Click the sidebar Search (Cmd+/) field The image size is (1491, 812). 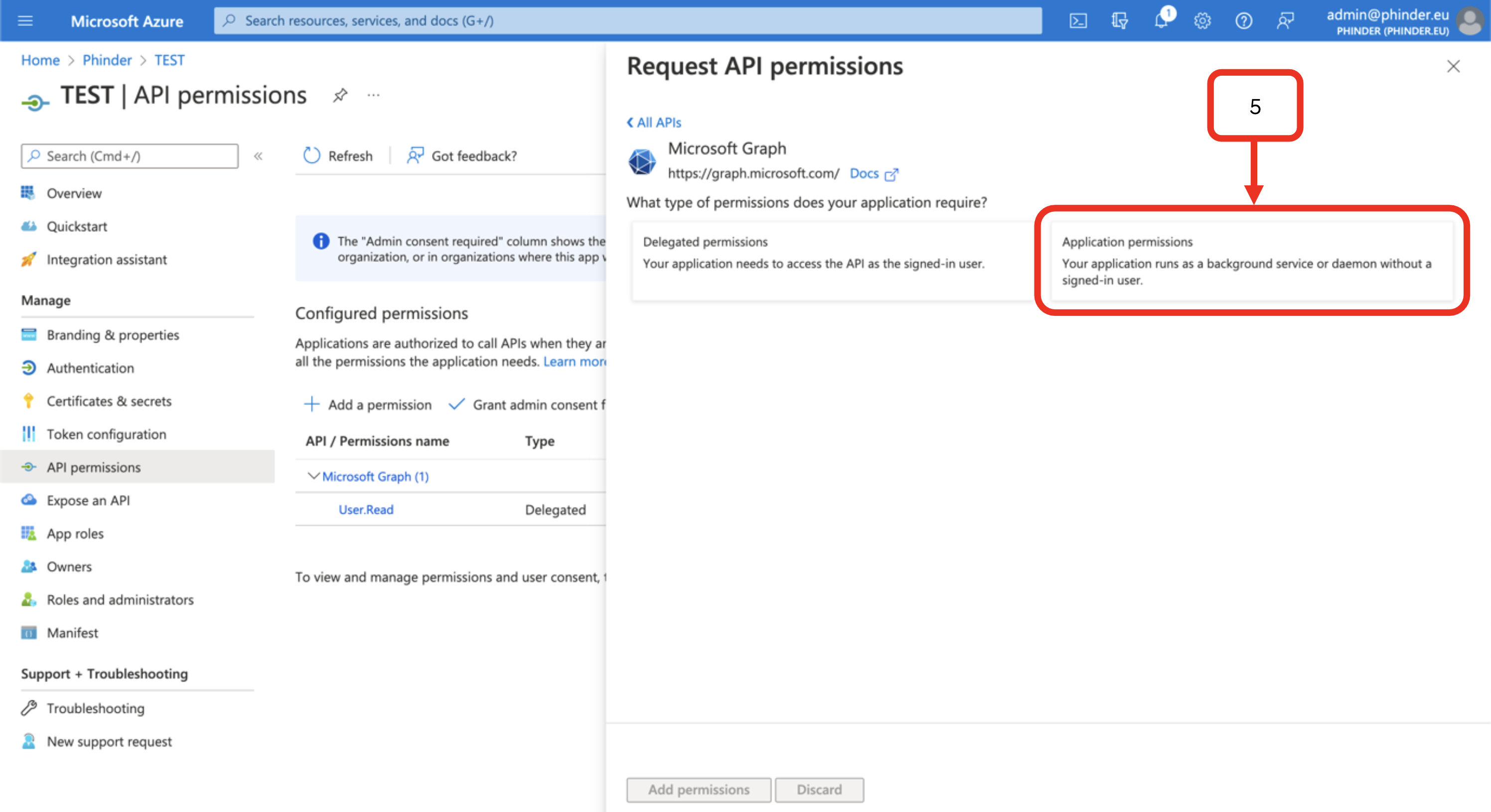coord(130,156)
